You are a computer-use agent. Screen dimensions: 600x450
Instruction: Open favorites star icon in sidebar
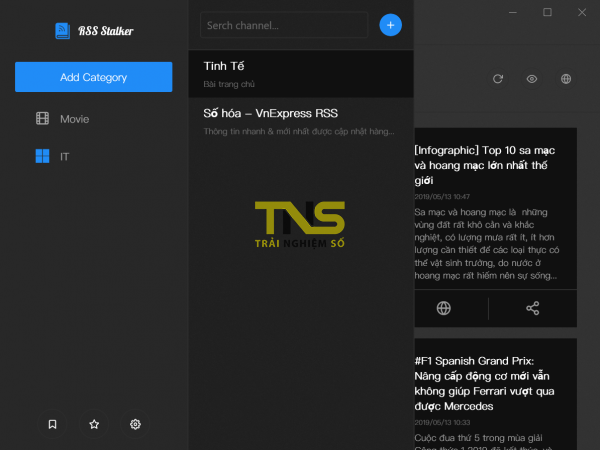[x=94, y=424]
